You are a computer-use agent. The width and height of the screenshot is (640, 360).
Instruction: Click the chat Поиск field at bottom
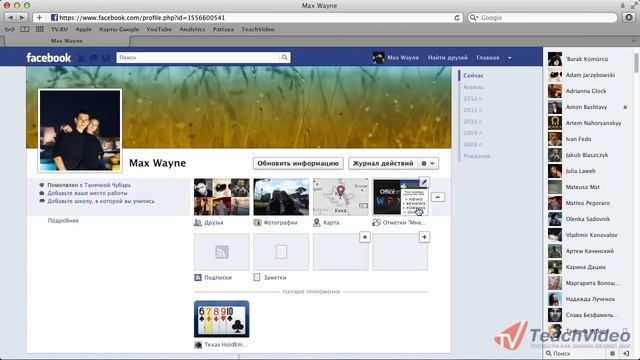click(576, 353)
